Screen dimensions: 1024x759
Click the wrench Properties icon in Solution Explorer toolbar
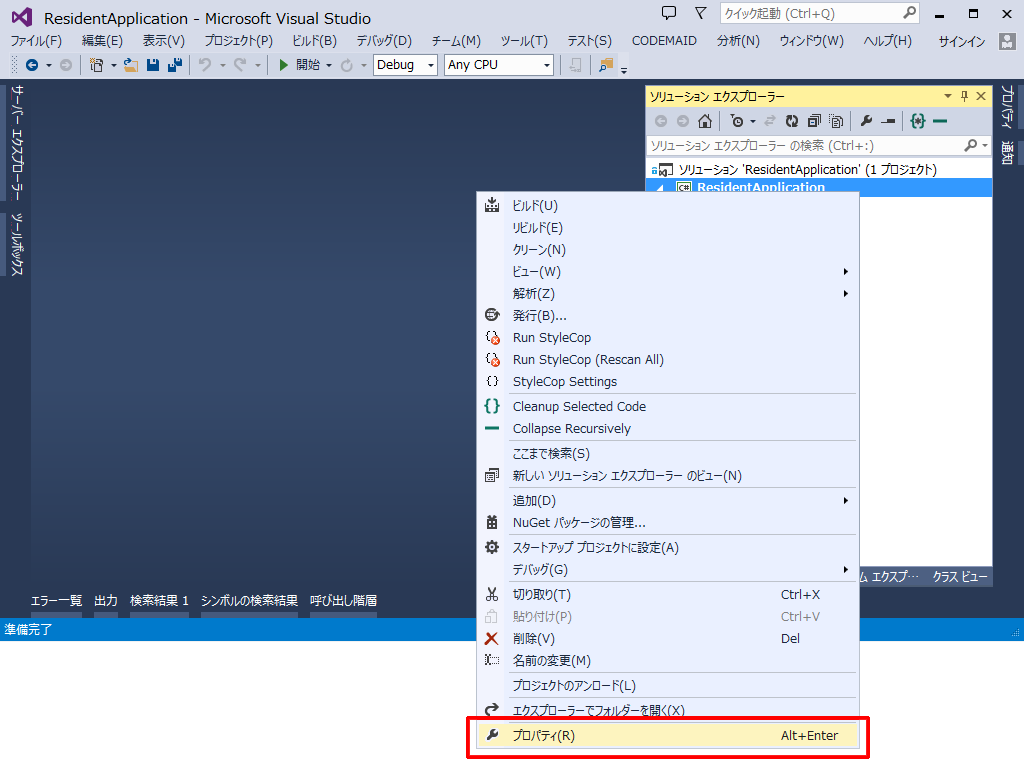coord(867,121)
